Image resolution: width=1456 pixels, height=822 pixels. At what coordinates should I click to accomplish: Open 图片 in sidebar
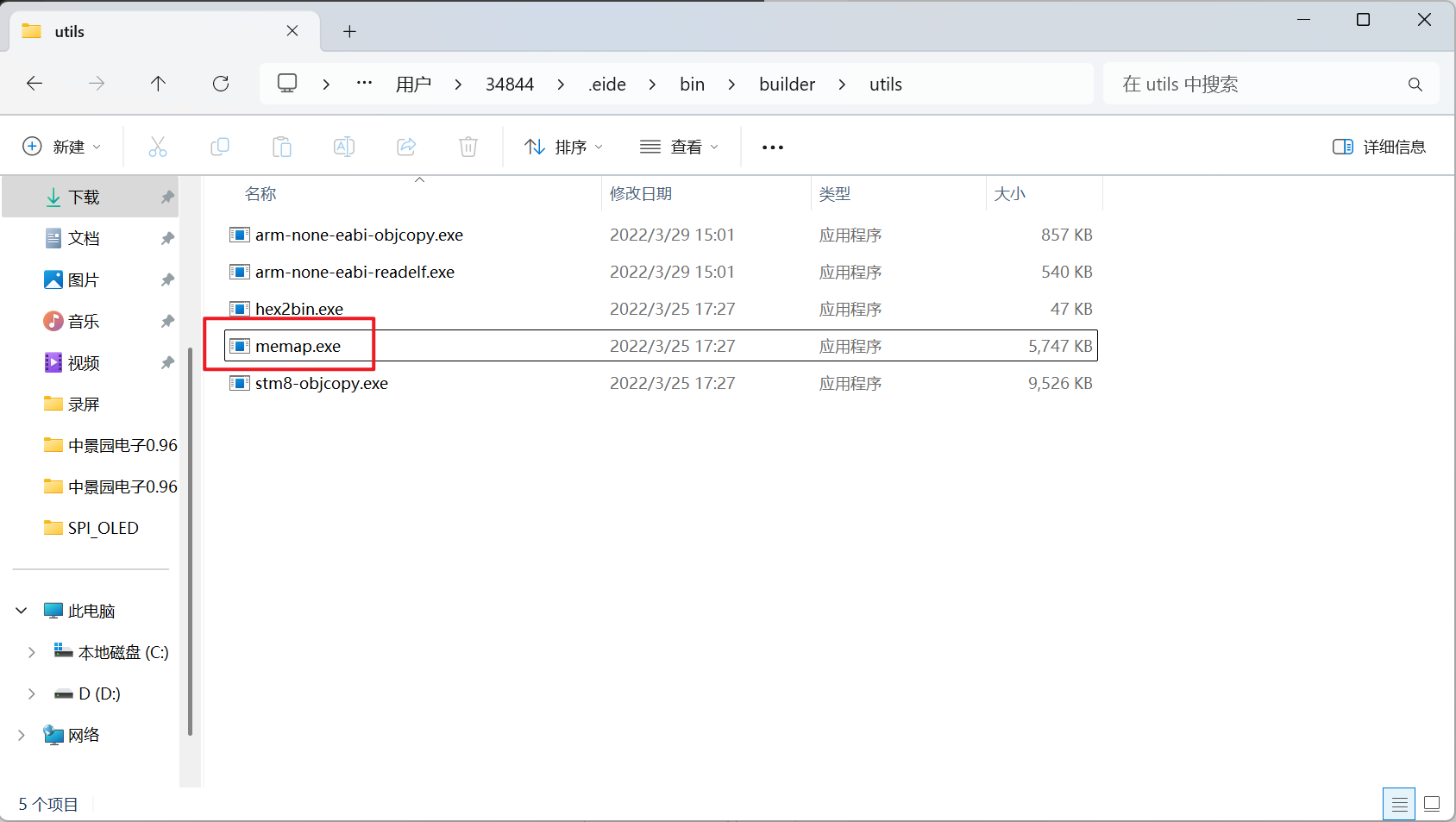coord(84,280)
